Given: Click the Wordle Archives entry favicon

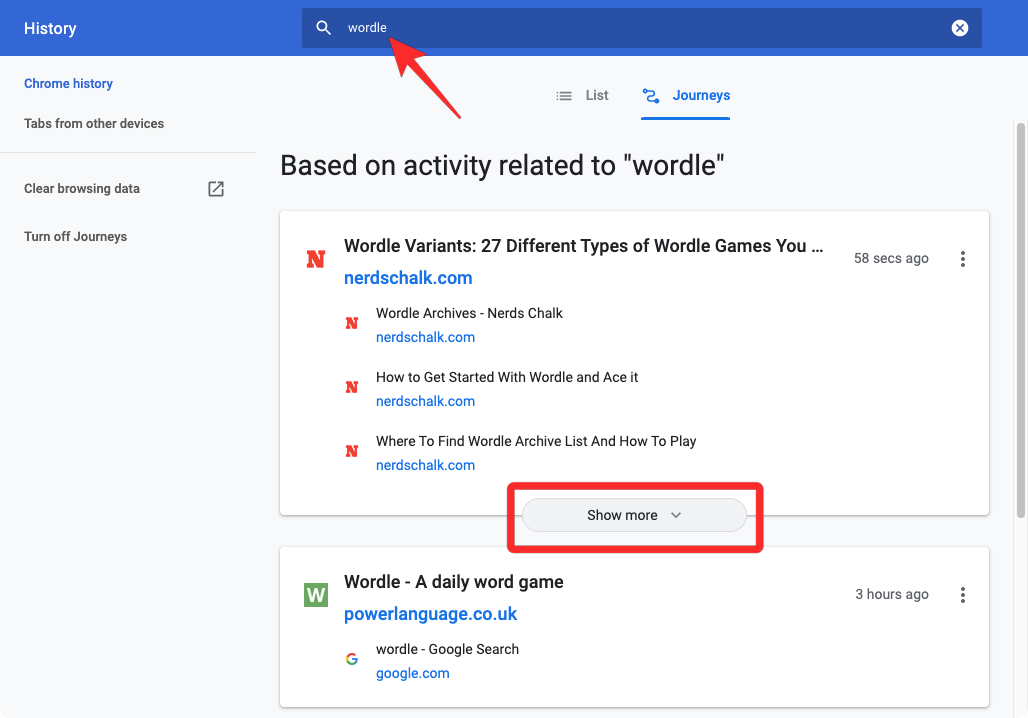Looking at the screenshot, I should pos(352,323).
